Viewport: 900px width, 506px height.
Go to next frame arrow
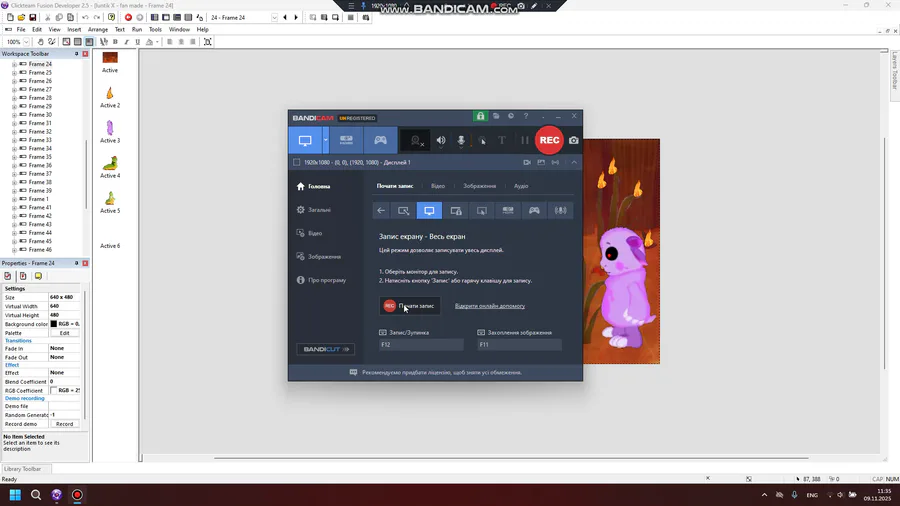(296, 18)
